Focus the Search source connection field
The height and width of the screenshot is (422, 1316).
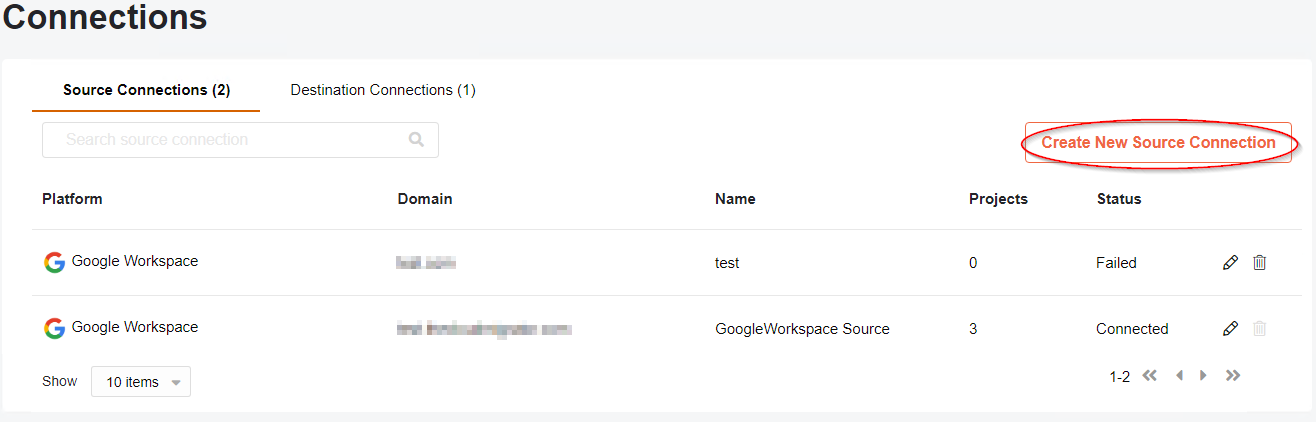pyautogui.click(x=240, y=140)
